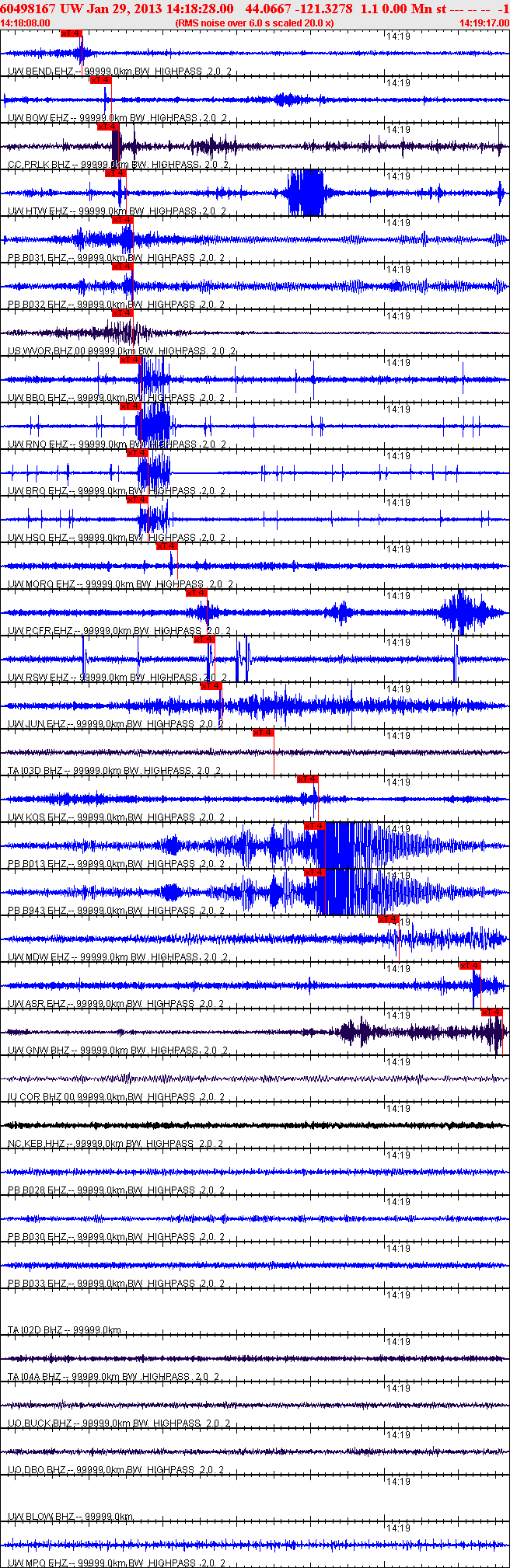Select the 'UW HTW EHZ' station label

pyautogui.click(x=38, y=211)
